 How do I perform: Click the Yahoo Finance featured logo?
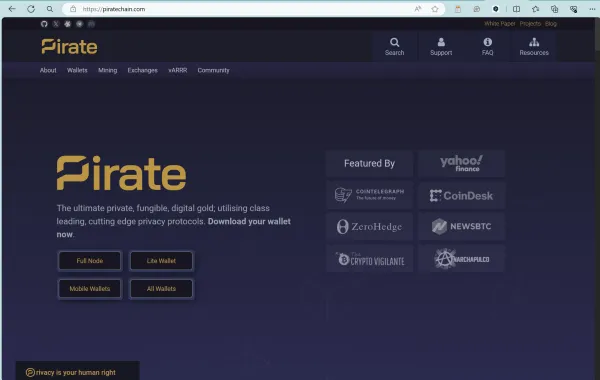pyautogui.click(x=461, y=164)
